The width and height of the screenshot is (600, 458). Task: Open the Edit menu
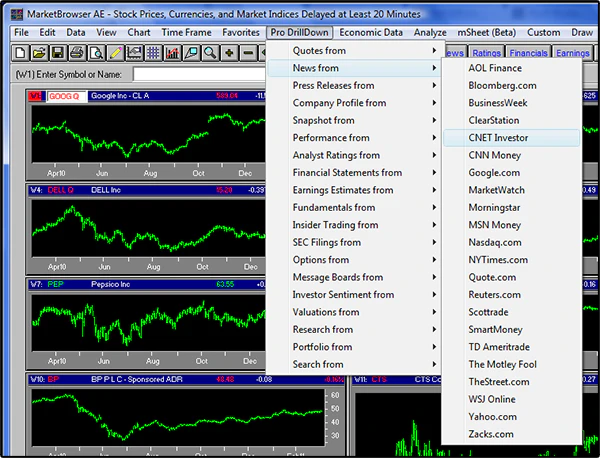pos(47,33)
